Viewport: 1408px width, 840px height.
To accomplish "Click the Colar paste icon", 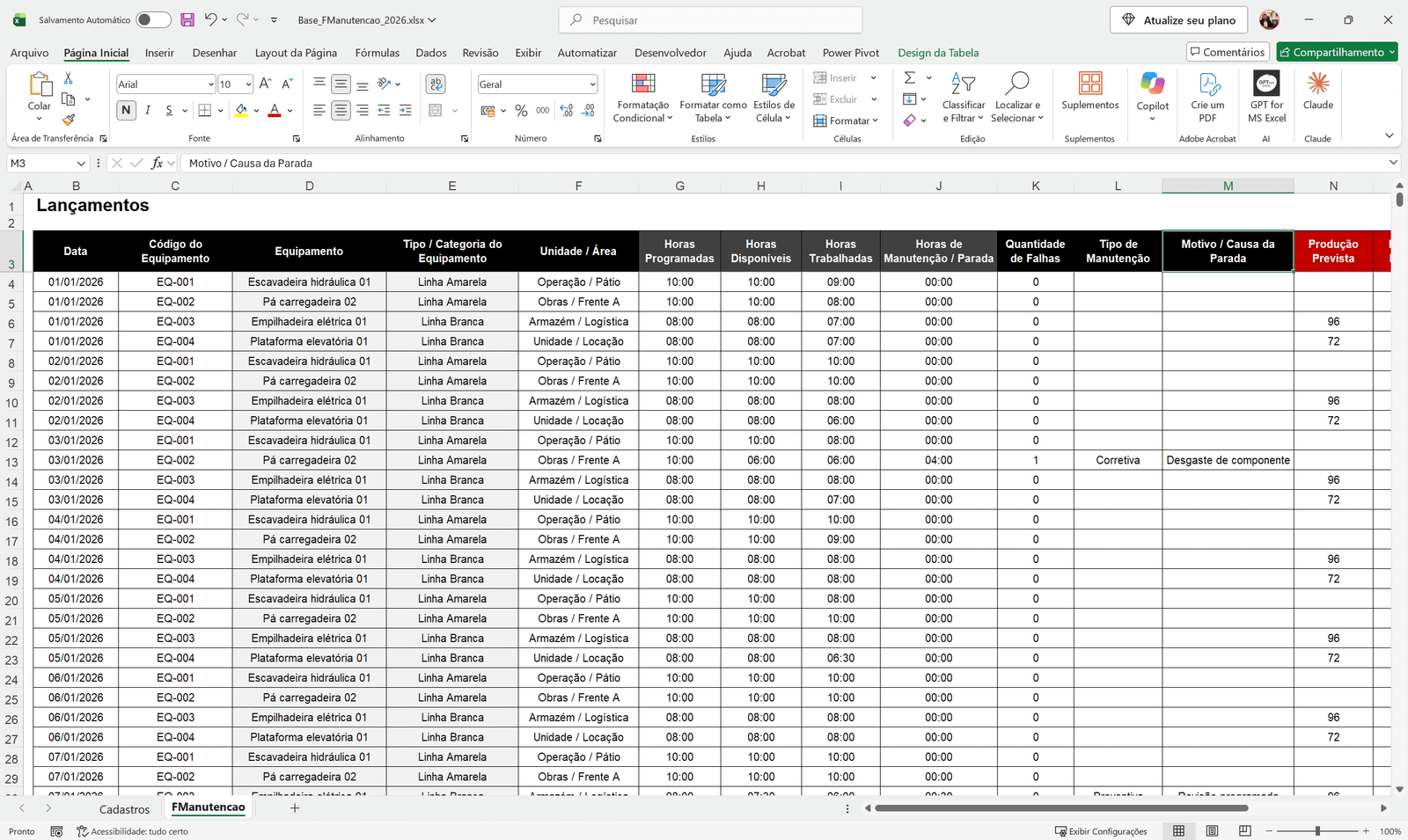I will click(x=40, y=84).
